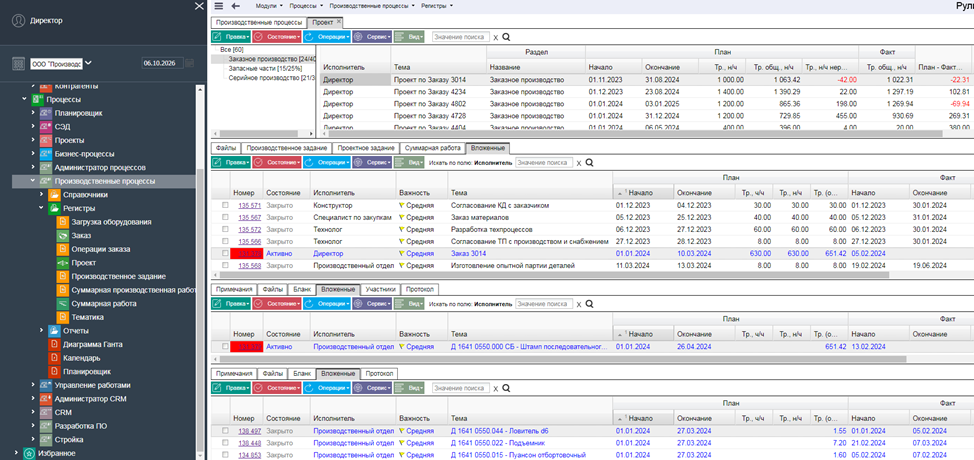Click the Бизнес-процессы module icon
This screenshot has width=974, height=460.
46,154
